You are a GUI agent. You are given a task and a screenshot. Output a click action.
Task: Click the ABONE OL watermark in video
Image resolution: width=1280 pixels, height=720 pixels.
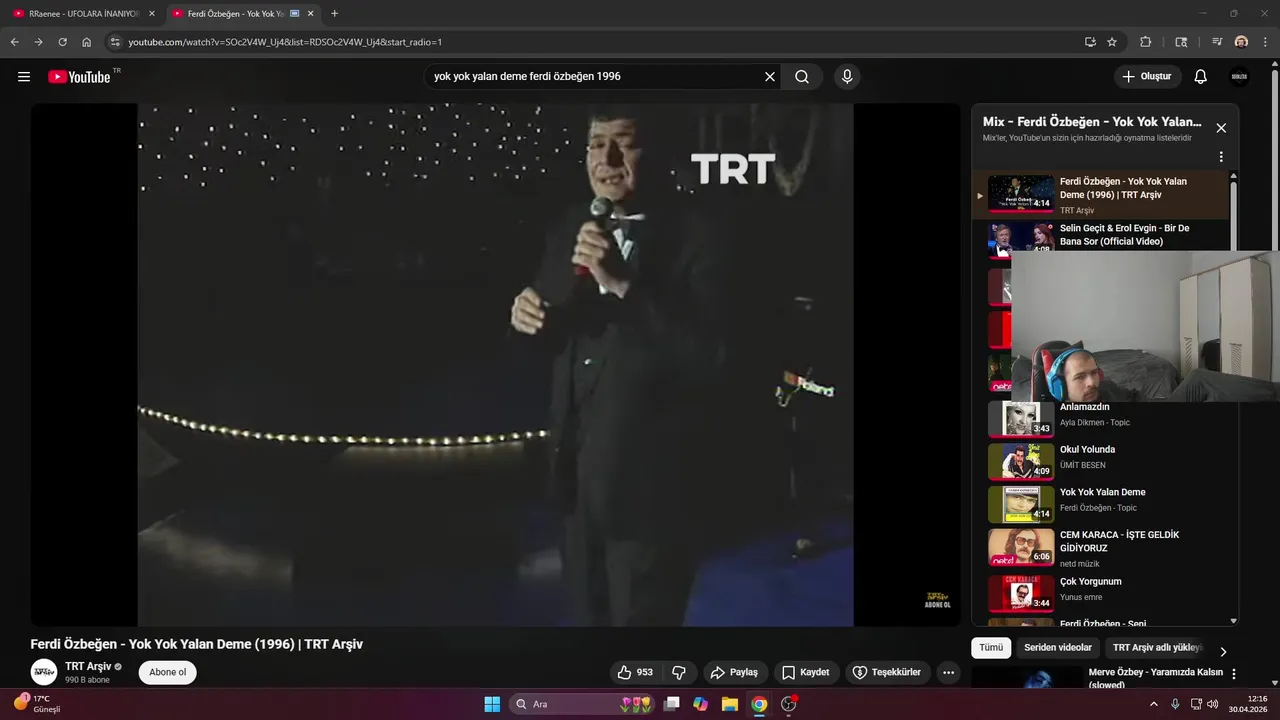click(936, 600)
